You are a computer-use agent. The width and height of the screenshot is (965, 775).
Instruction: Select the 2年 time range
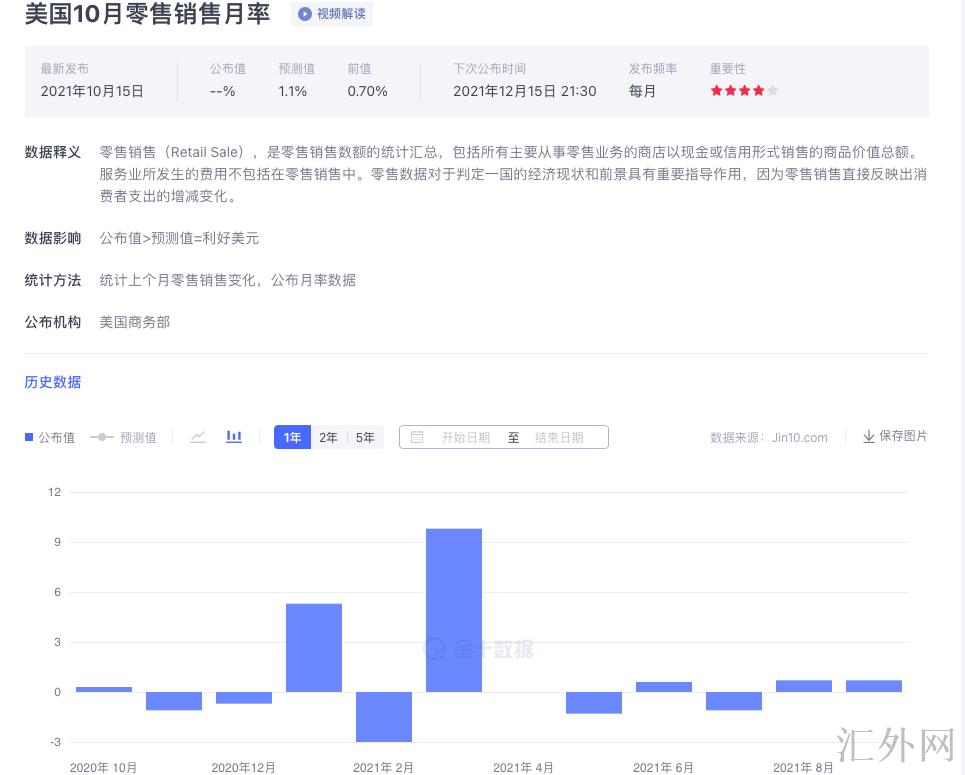[328, 437]
